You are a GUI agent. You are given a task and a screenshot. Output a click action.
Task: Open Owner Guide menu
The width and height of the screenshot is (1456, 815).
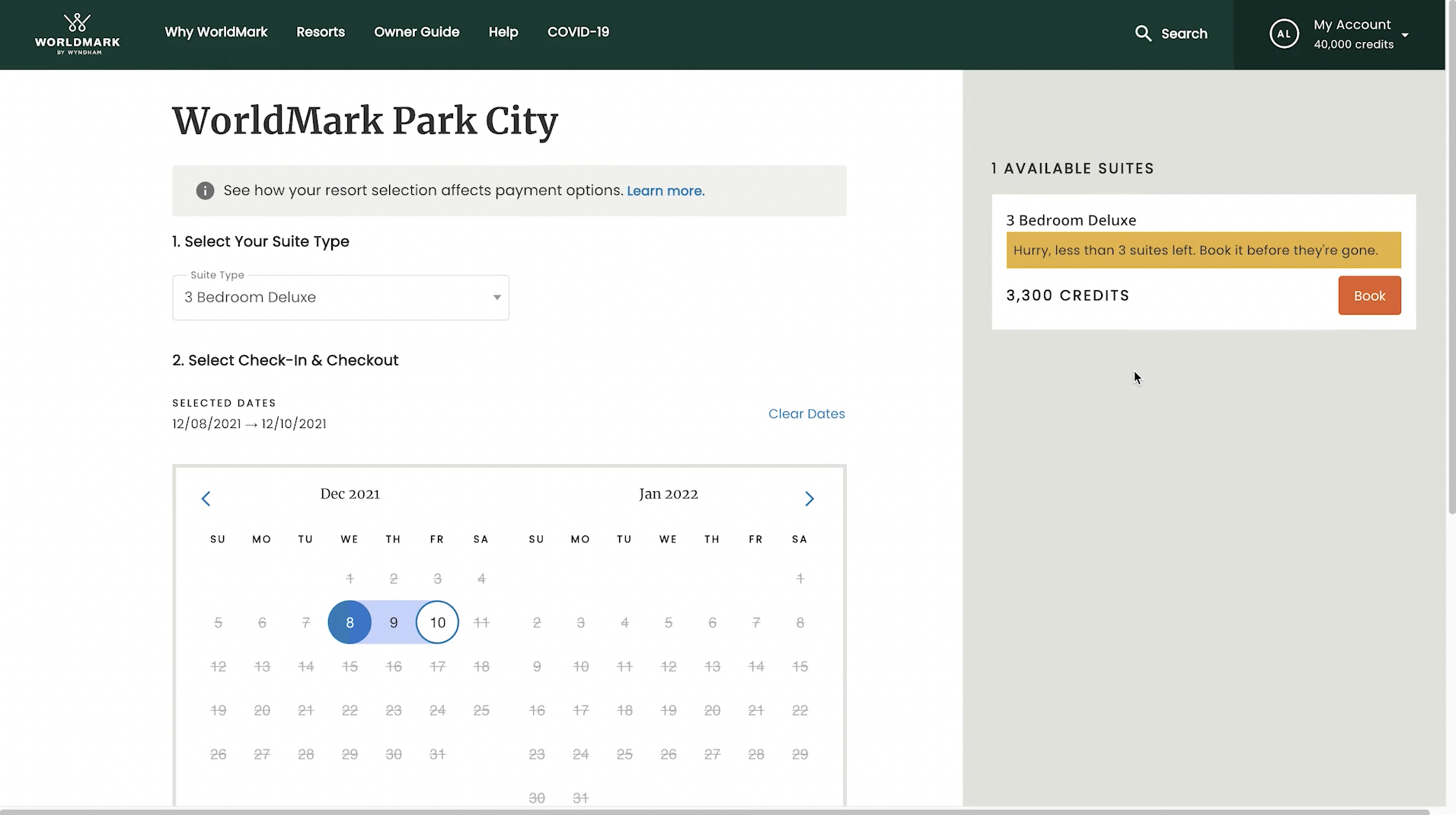coord(417,32)
